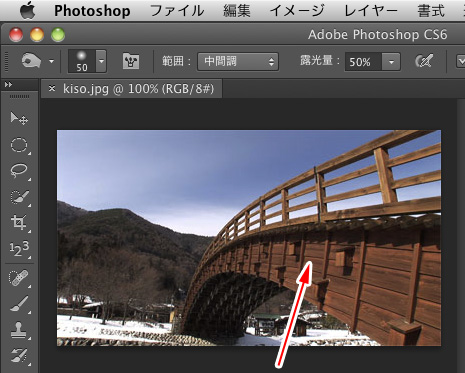Click the bridge photo on the canvas
The image size is (465, 373).
point(249,238)
